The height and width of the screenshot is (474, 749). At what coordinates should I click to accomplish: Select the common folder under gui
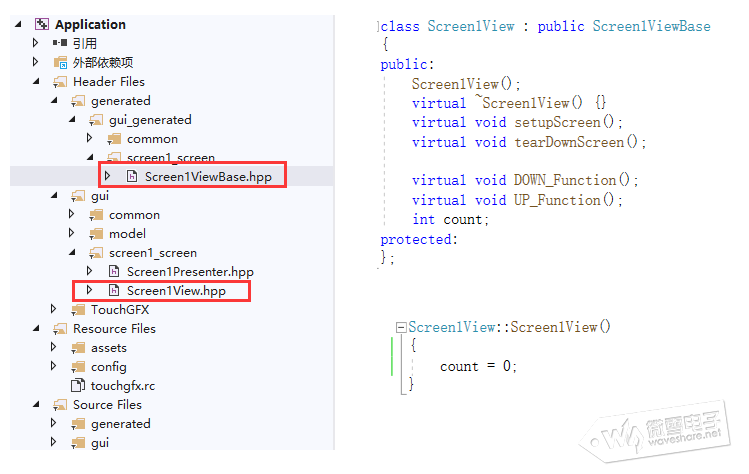[134, 215]
